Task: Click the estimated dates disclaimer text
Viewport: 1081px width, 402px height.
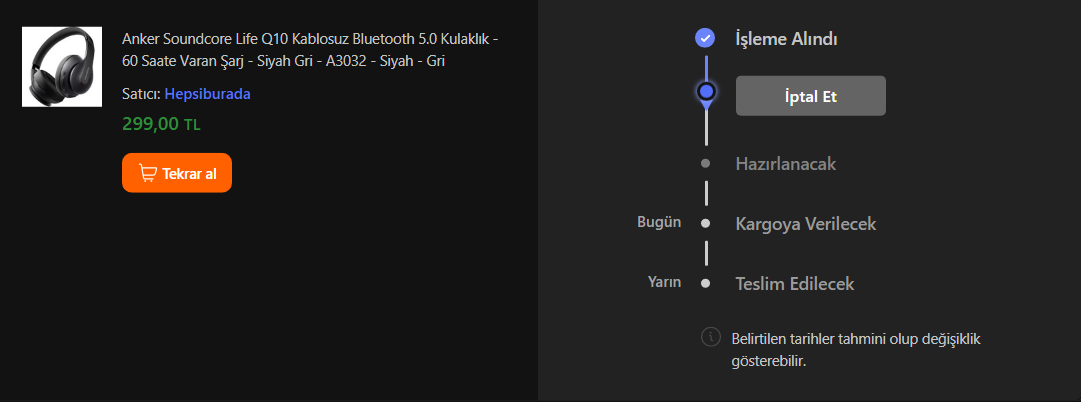Action: 856,349
